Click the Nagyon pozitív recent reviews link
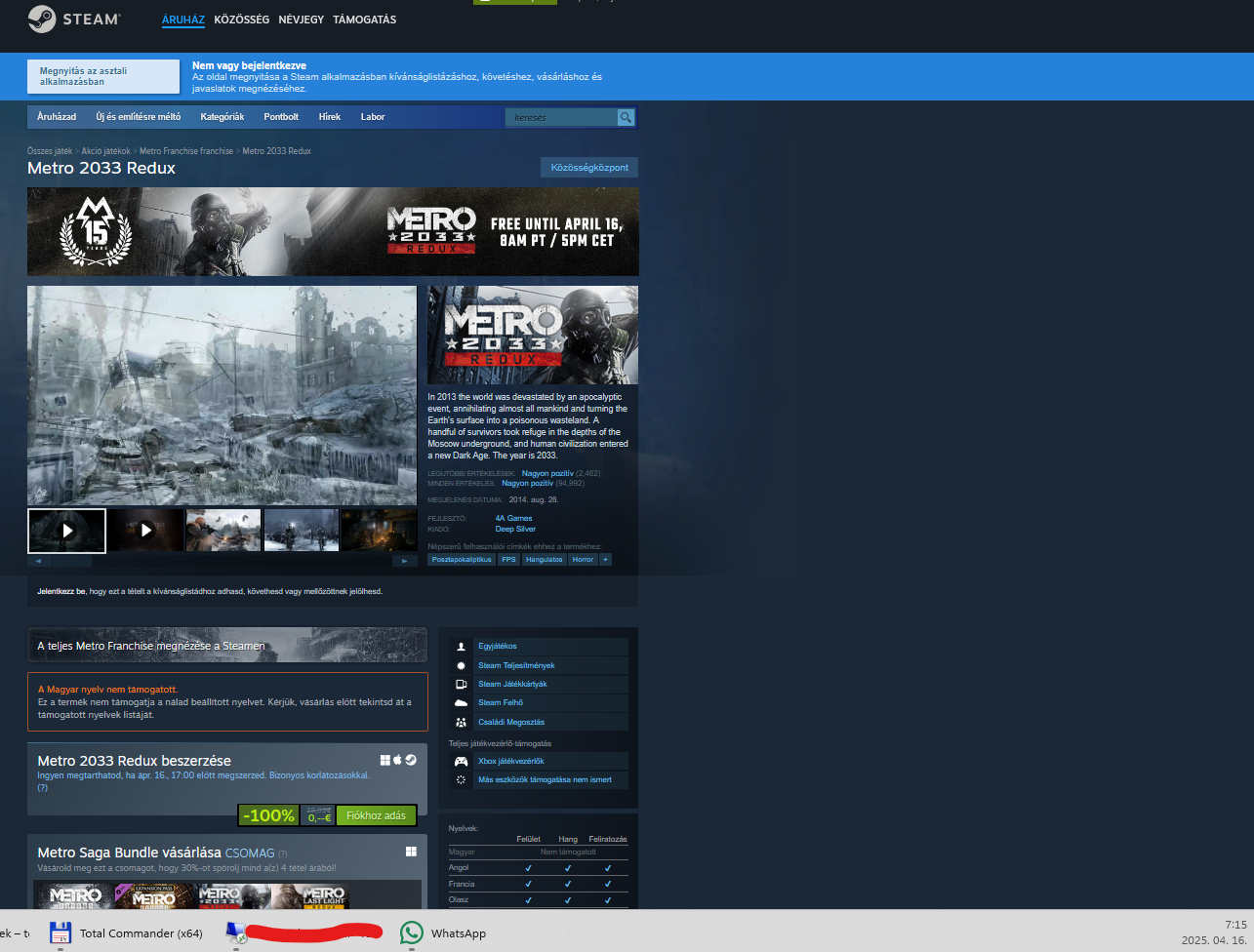The height and width of the screenshot is (952, 1254). [x=547, y=473]
